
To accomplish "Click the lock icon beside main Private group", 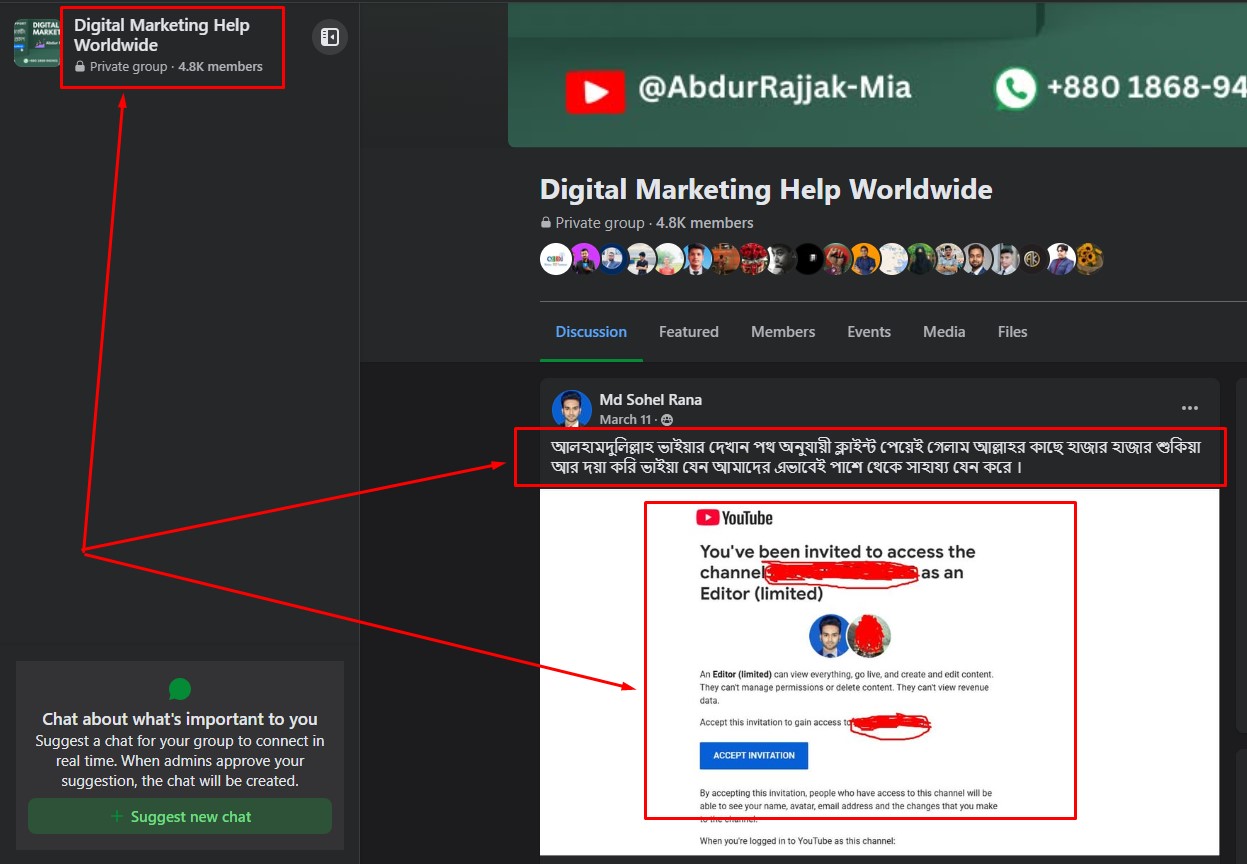I will [546, 223].
